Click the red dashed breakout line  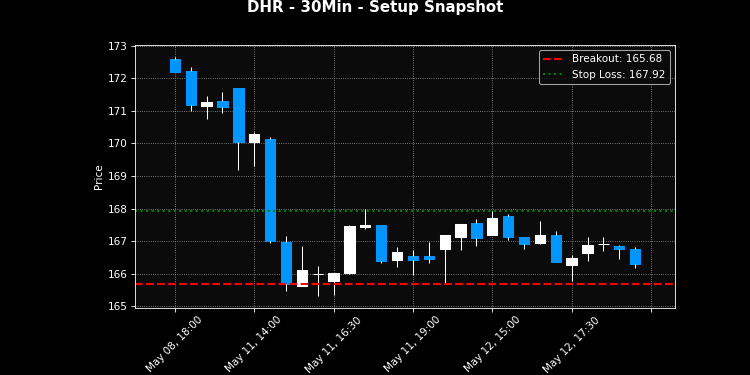point(405,284)
